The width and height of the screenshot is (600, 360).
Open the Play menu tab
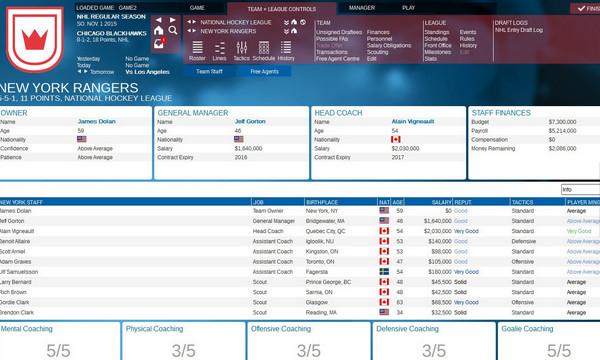408,8
